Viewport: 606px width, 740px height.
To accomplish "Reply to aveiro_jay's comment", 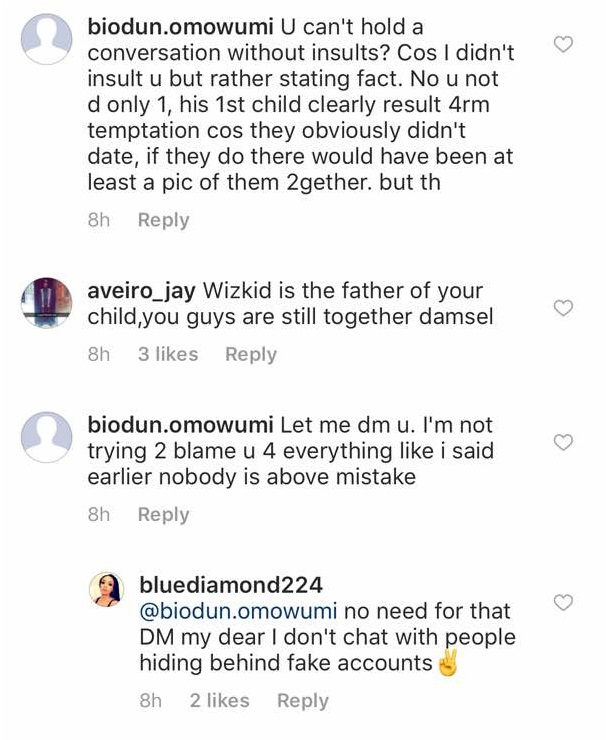I will (250, 354).
